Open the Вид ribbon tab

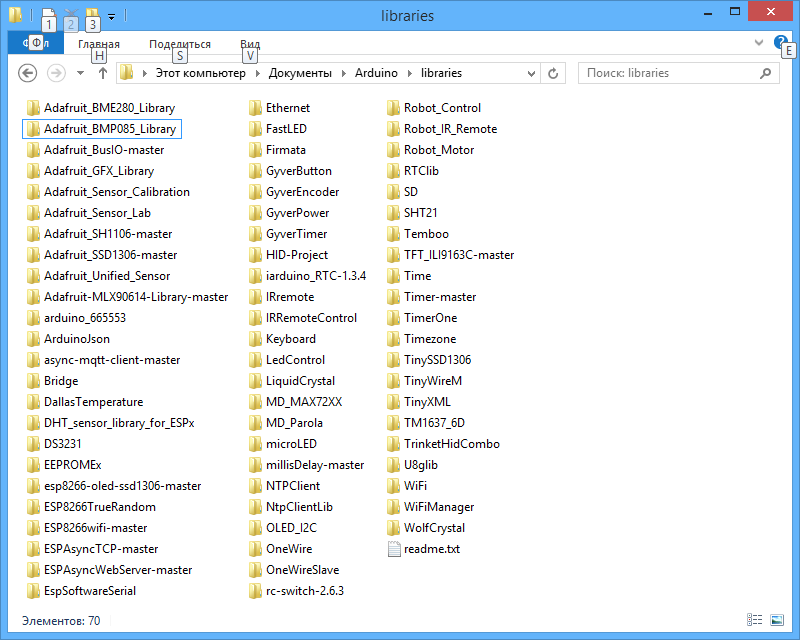click(x=250, y=44)
